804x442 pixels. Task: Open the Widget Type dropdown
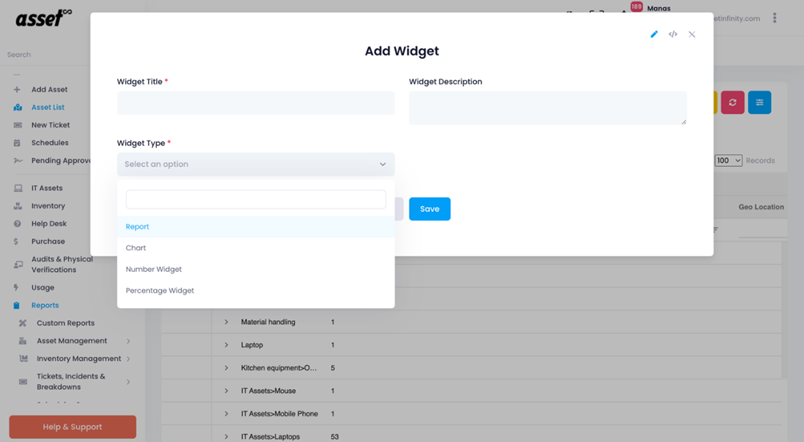click(x=256, y=164)
